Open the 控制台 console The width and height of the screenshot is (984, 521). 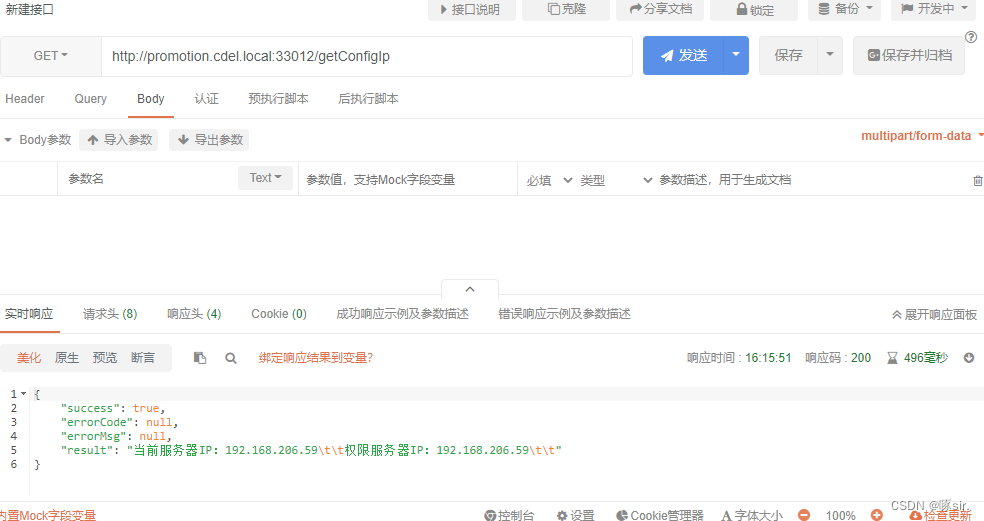coord(509,515)
